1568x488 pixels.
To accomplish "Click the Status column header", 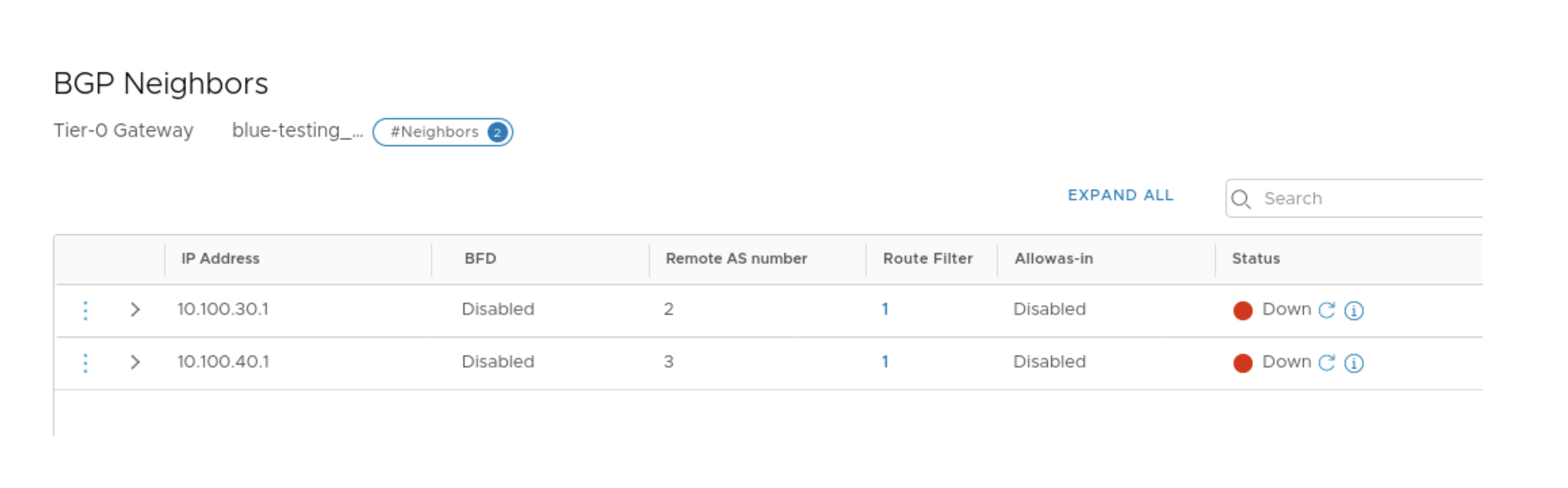I will coord(1255,259).
